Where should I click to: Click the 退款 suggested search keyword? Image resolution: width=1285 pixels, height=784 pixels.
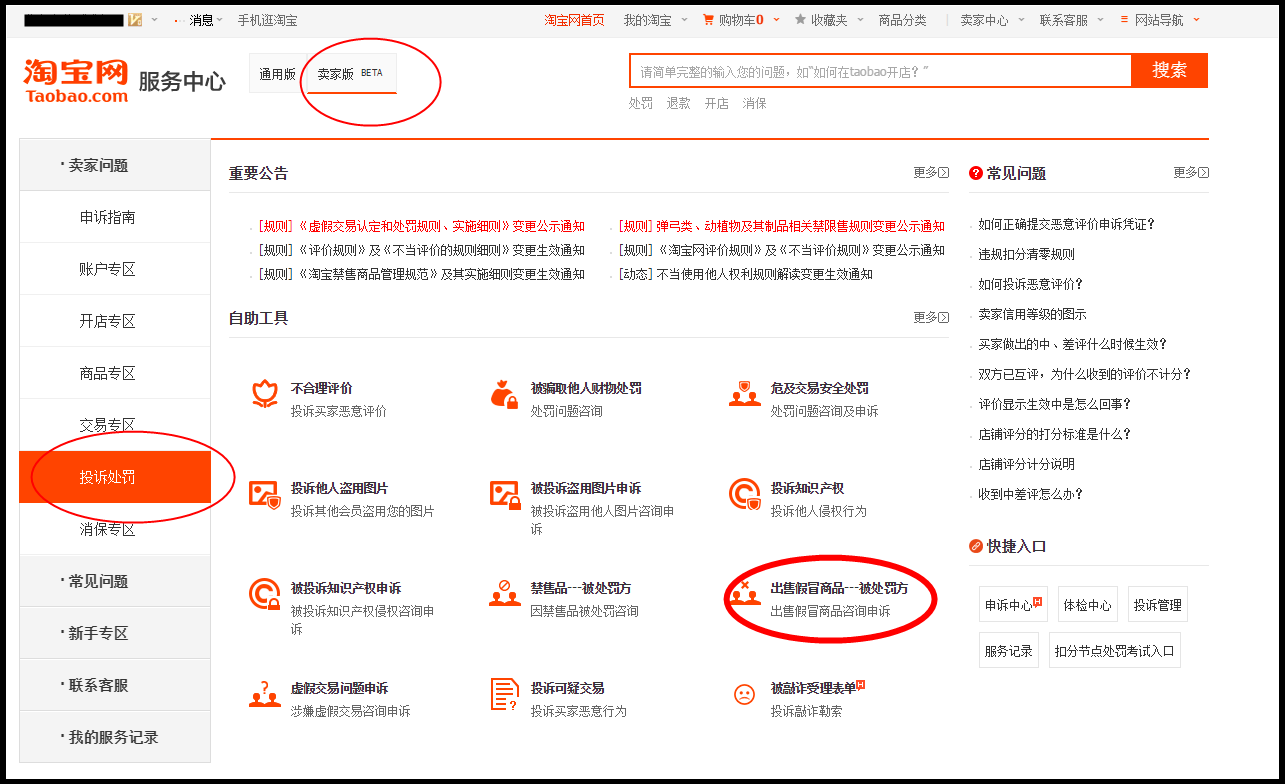(679, 103)
